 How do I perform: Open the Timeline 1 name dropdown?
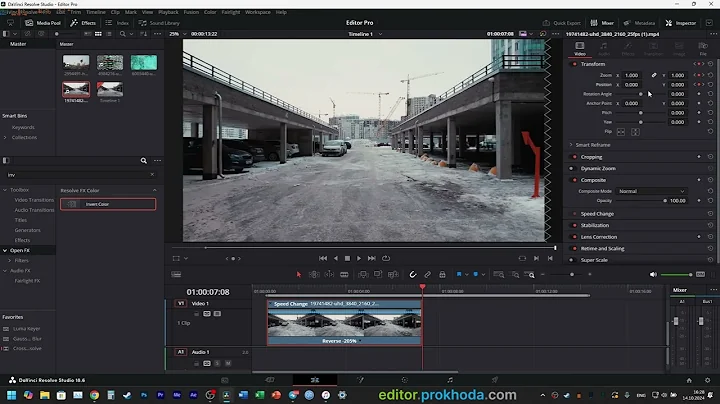click(x=365, y=34)
